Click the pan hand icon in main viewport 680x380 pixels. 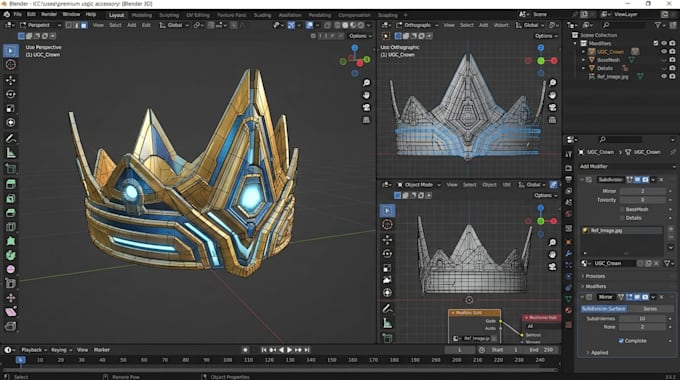pyautogui.click(x=366, y=95)
